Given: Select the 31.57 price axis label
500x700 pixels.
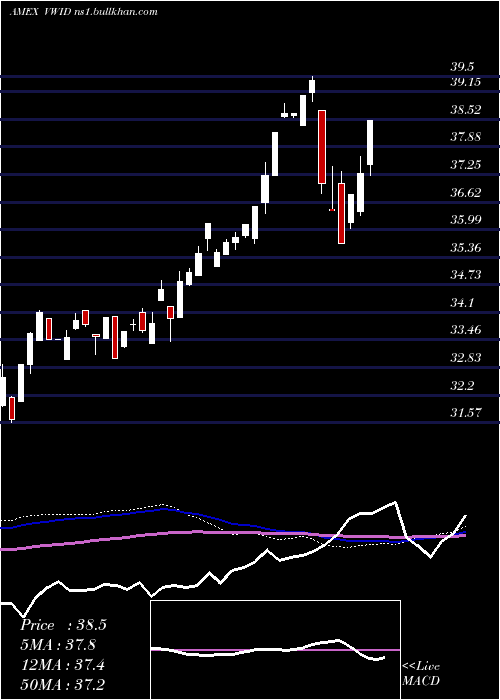Looking at the screenshot, I should pyautogui.click(x=465, y=412).
